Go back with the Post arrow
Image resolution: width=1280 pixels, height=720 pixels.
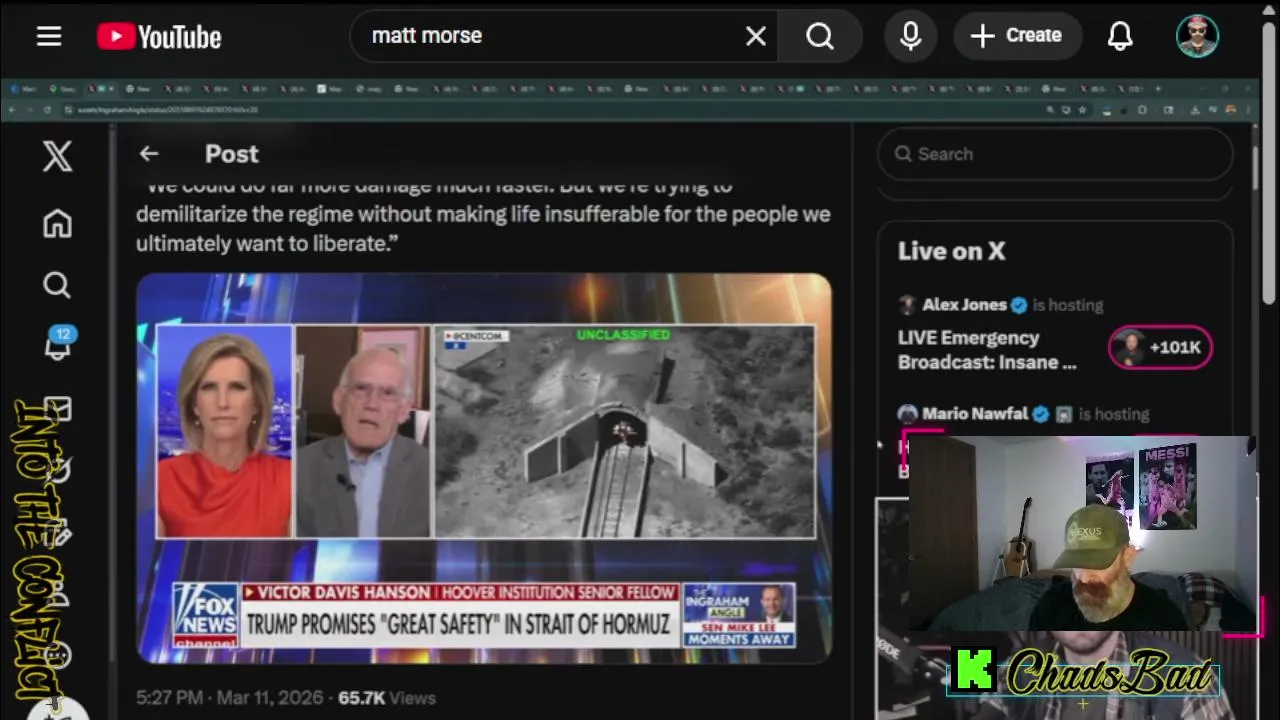pyautogui.click(x=149, y=153)
